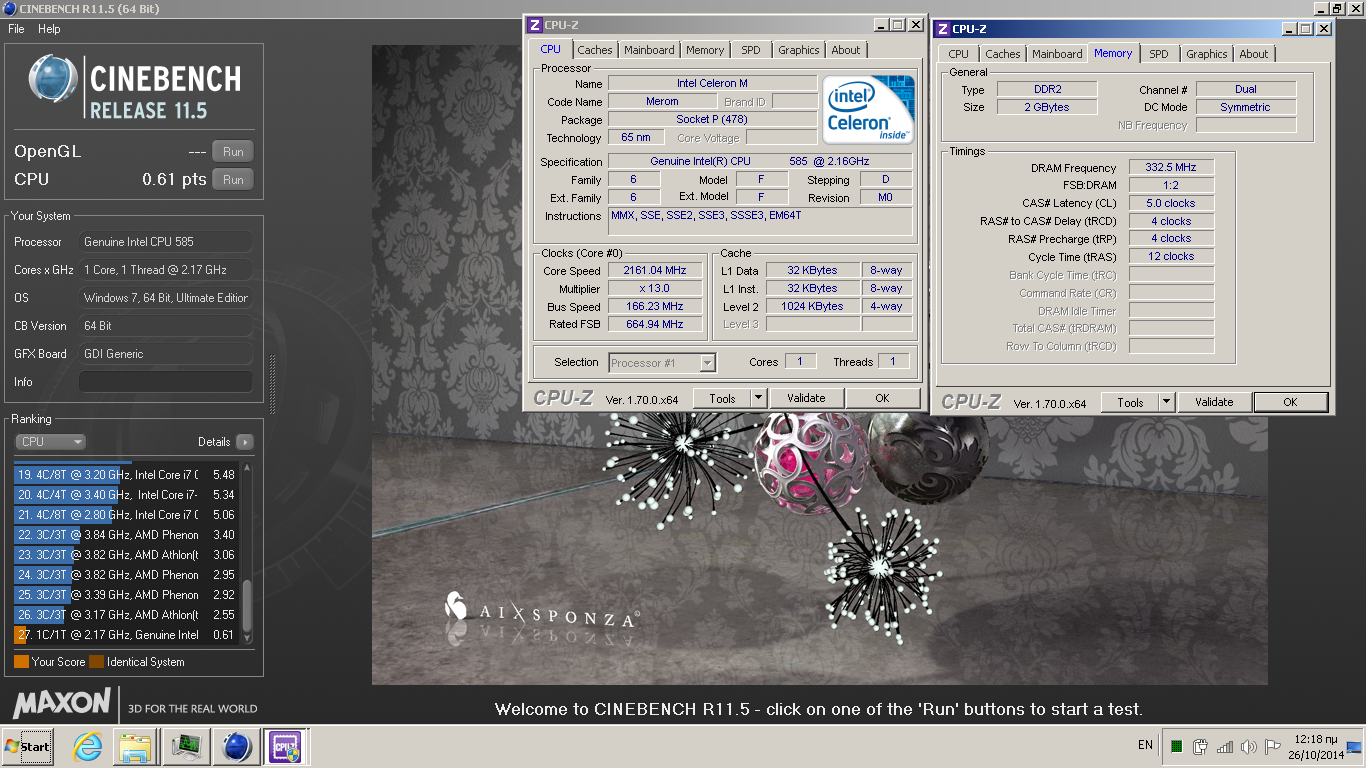Select ranking entry 19 Intel Core i7 5.48
The height and width of the screenshot is (768, 1366).
tap(126, 475)
